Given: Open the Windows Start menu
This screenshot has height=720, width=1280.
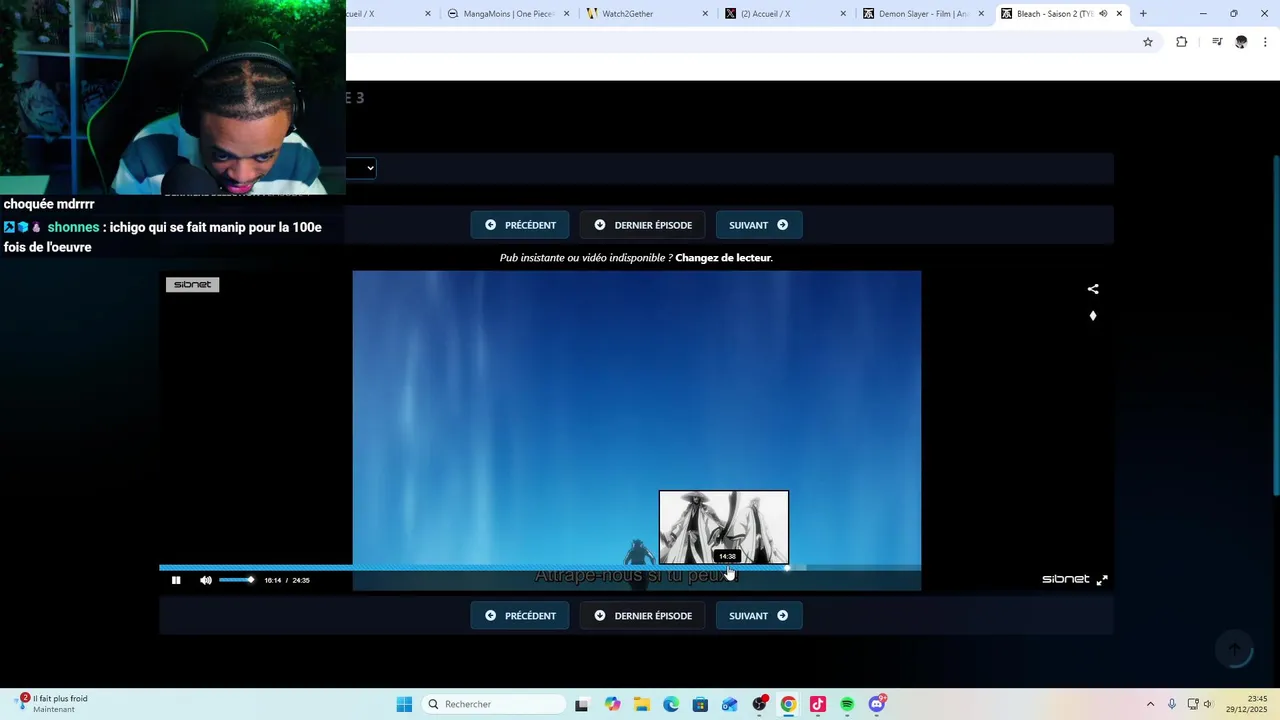Looking at the screenshot, I should 404,704.
